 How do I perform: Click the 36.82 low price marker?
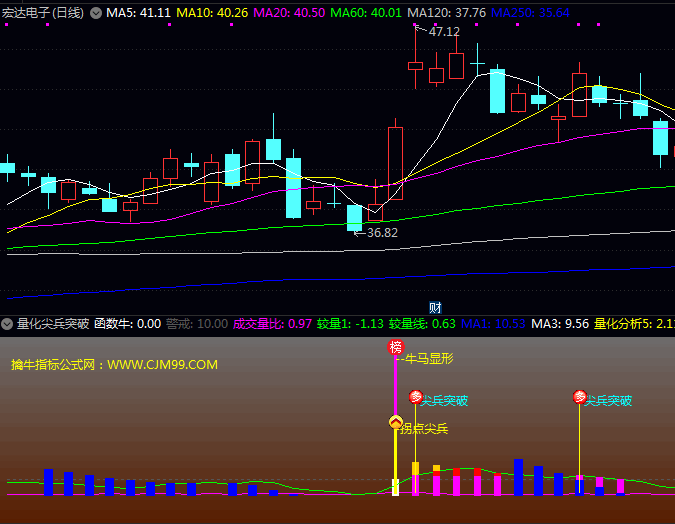[x=381, y=232]
